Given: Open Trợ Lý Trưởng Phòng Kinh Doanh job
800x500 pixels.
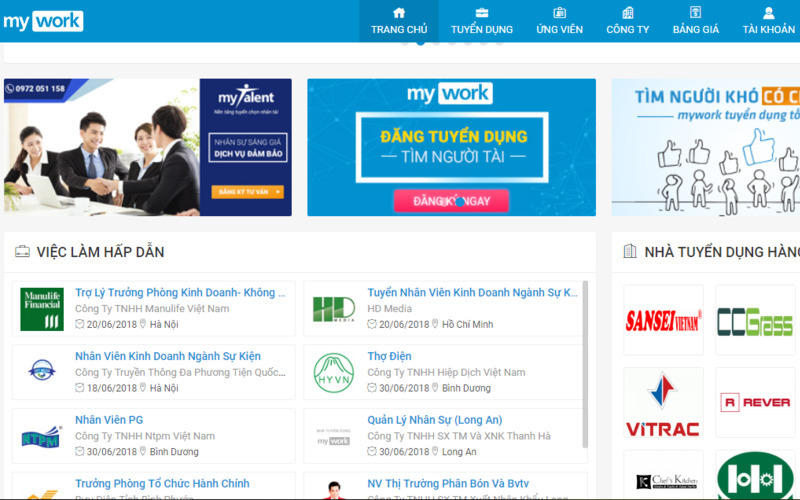Looking at the screenshot, I should pos(180,292).
